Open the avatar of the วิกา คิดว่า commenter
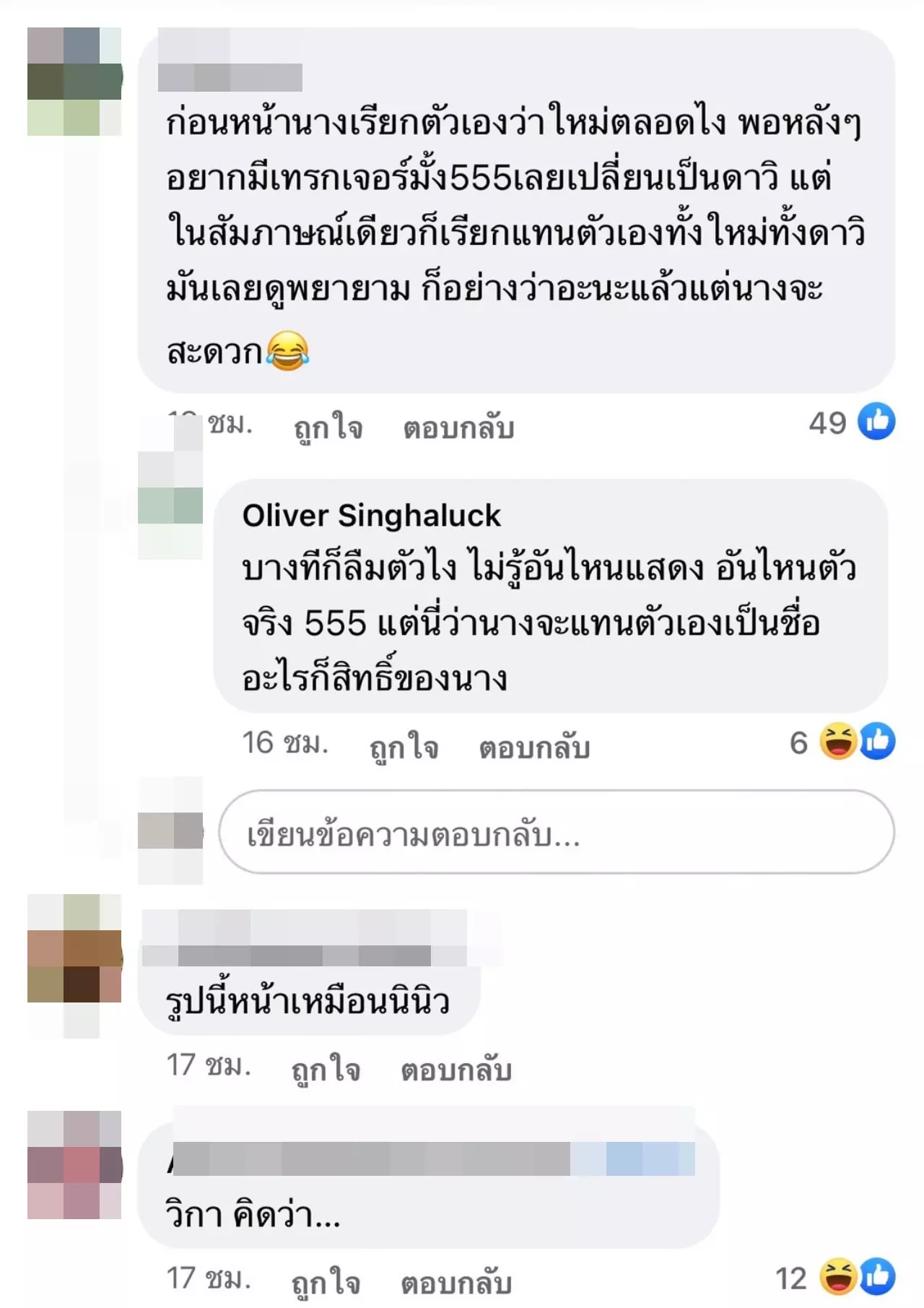This screenshot has height=1308, width=924. [74, 1165]
